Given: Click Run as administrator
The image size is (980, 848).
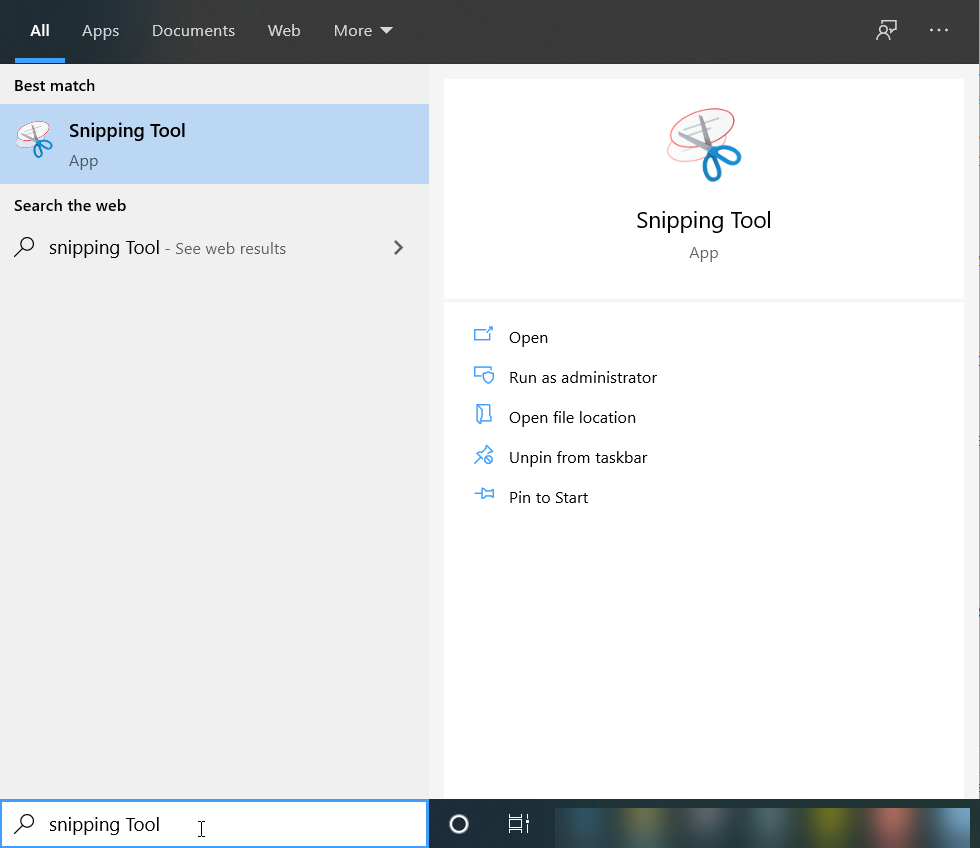Looking at the screenshot, I should click(x=583, y=377).
